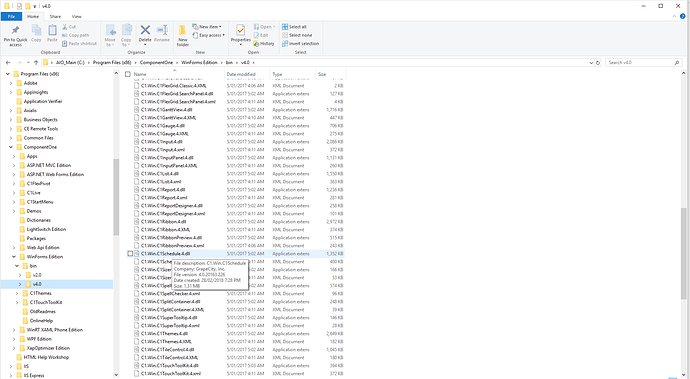Create a New folder
This screenshot has height=379, width=690.
pos(183,35)
